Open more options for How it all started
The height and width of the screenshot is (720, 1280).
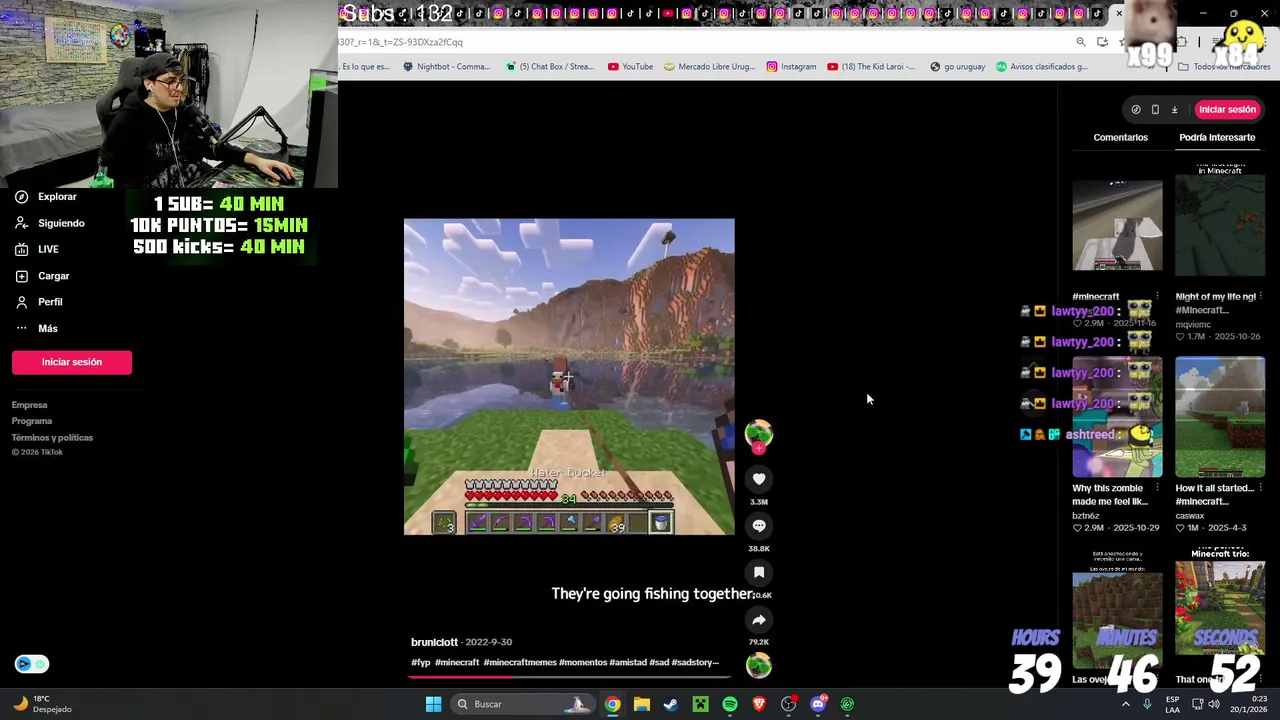click(x=1260, y=489)
